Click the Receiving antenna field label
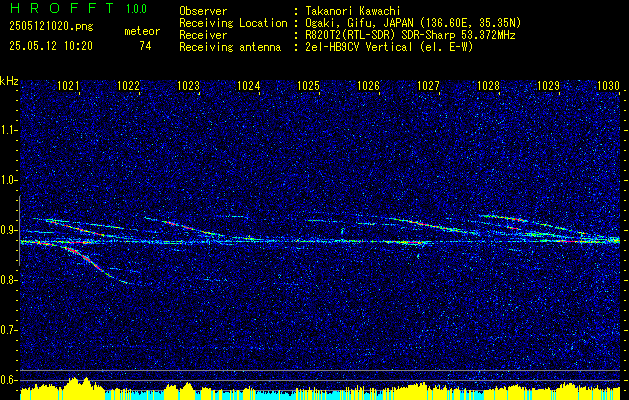 point(230,47)
